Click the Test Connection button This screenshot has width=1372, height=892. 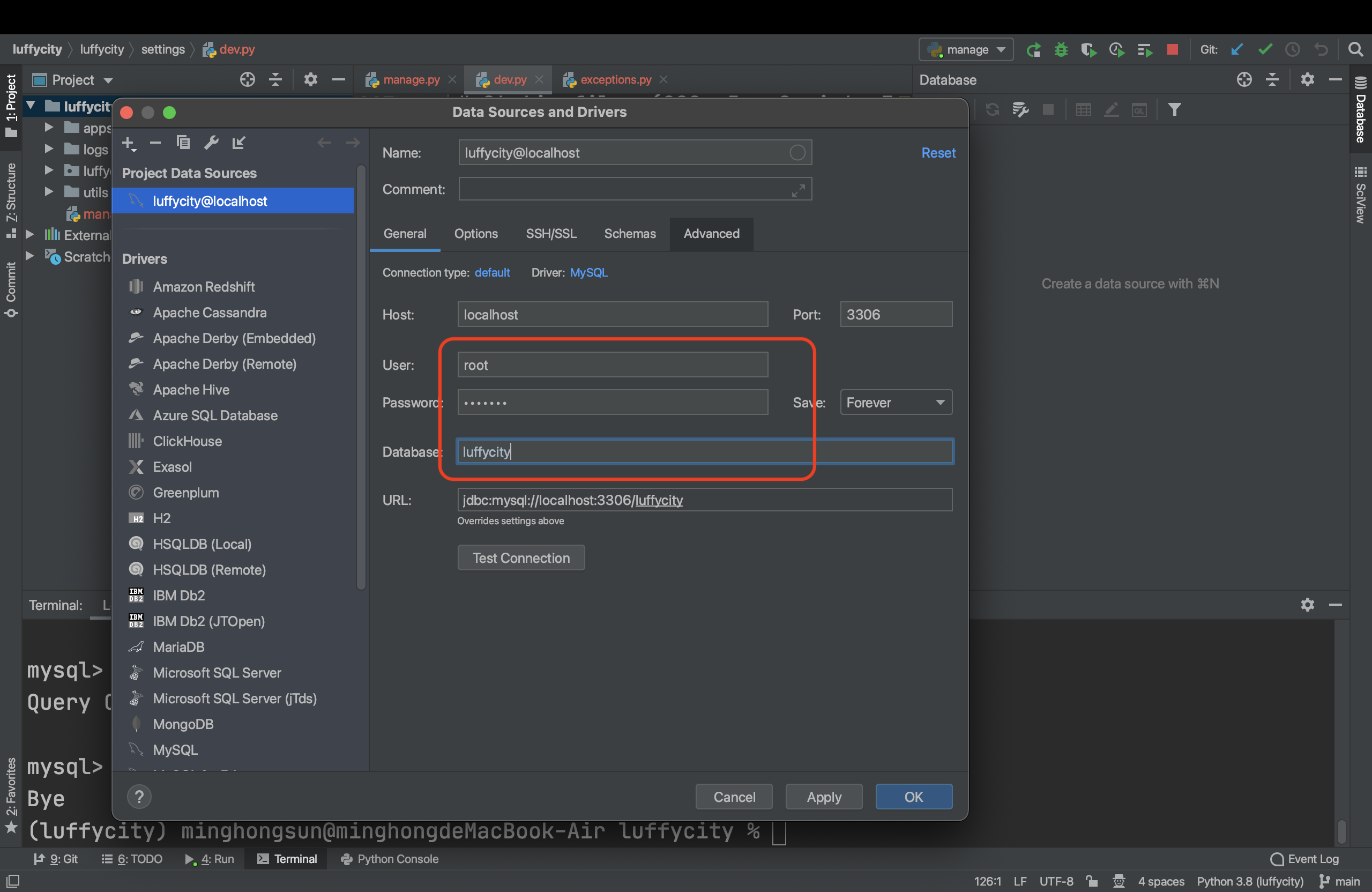521,557
